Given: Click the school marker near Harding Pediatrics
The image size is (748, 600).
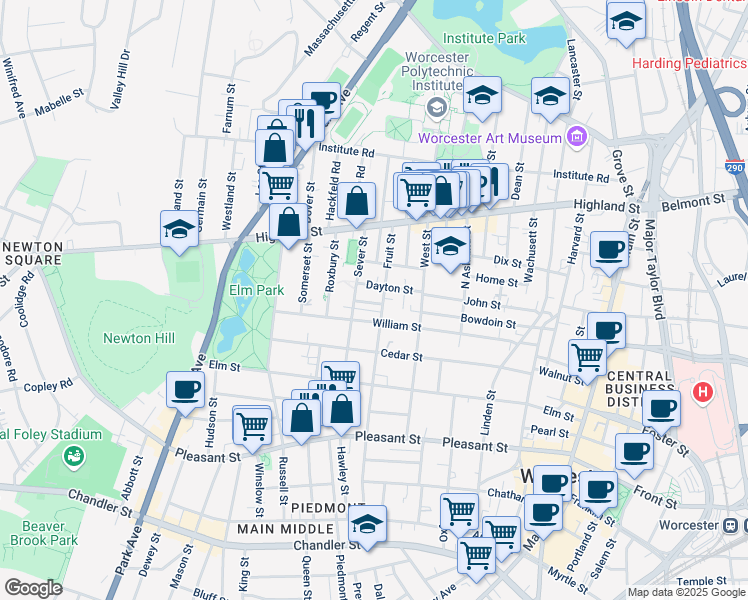Looking at the screenshot, I should click(626, 23).
